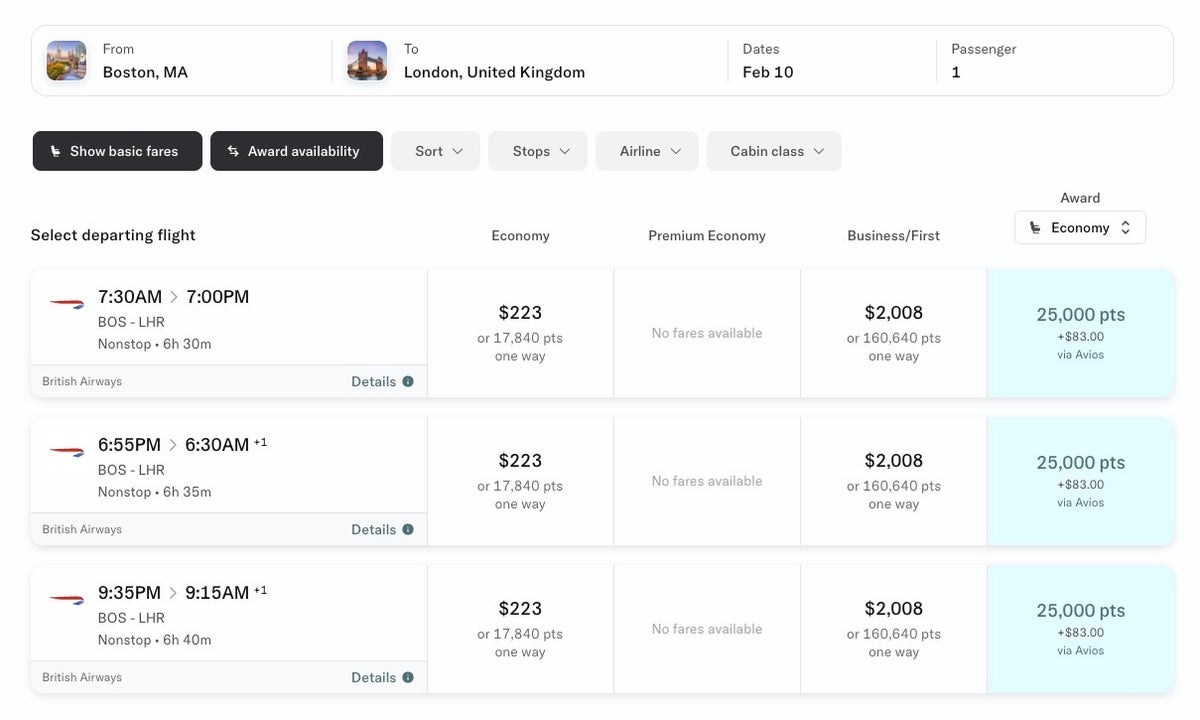Open Details for the 7:30AM nonstop flight
The image size is (1200, 720).
point(373,381)
